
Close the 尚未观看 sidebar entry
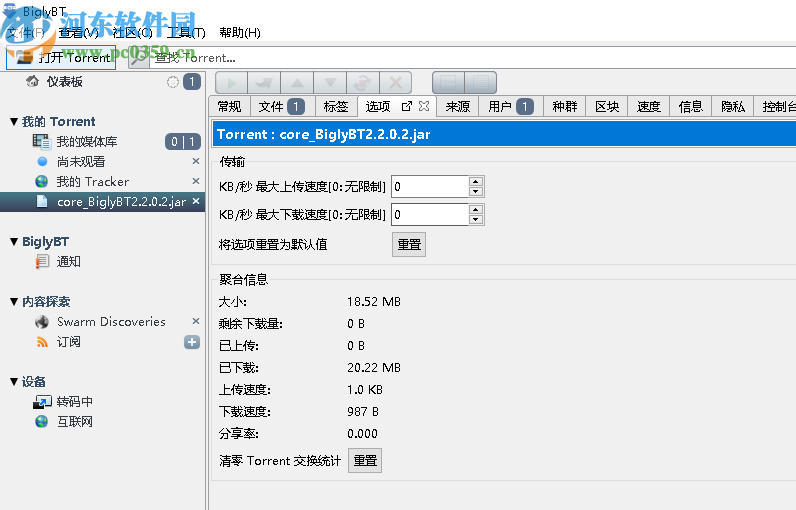pyautogui.click(x=195, y=161)
